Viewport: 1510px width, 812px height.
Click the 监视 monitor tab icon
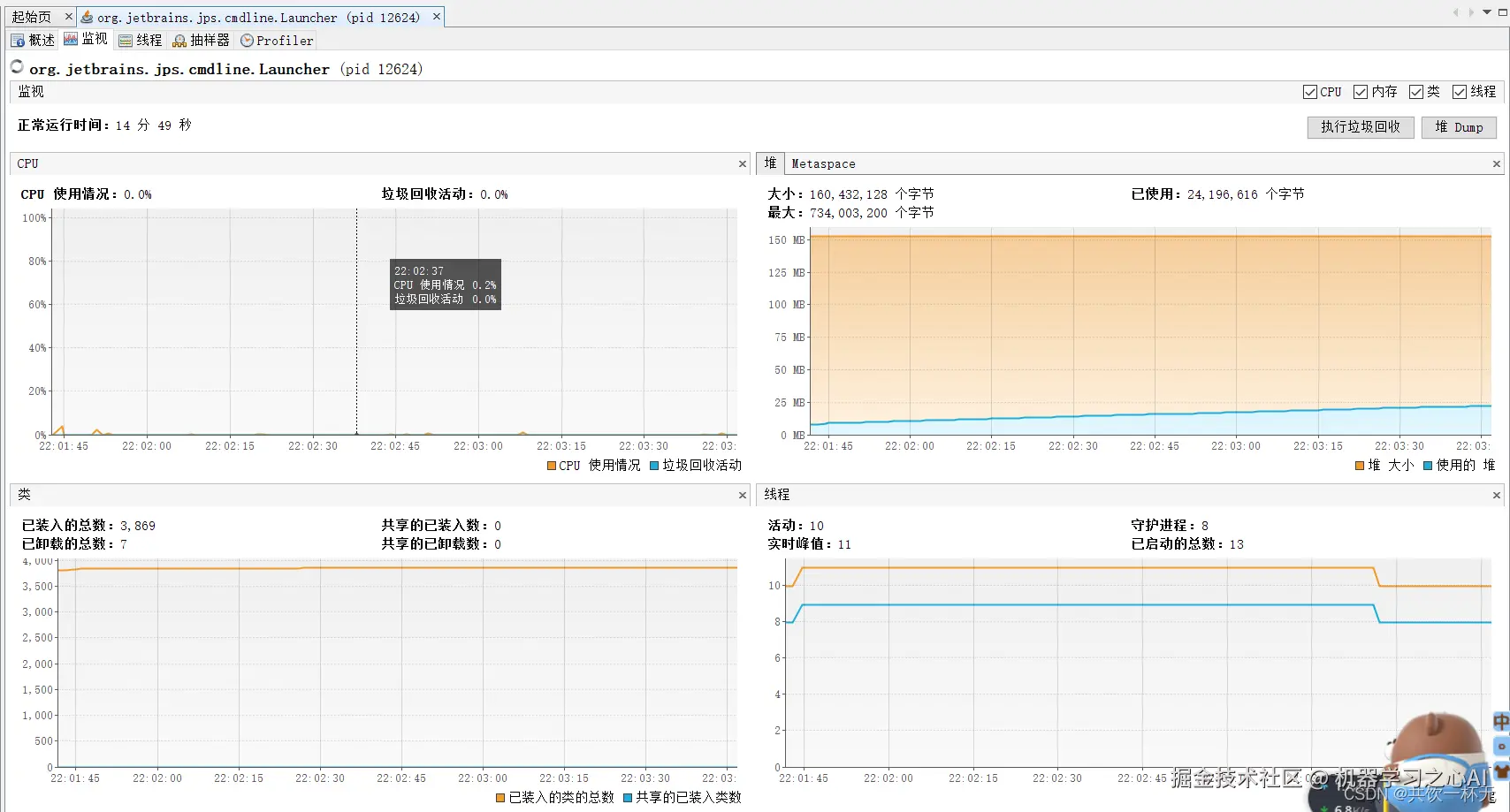[x=71, y=39]
